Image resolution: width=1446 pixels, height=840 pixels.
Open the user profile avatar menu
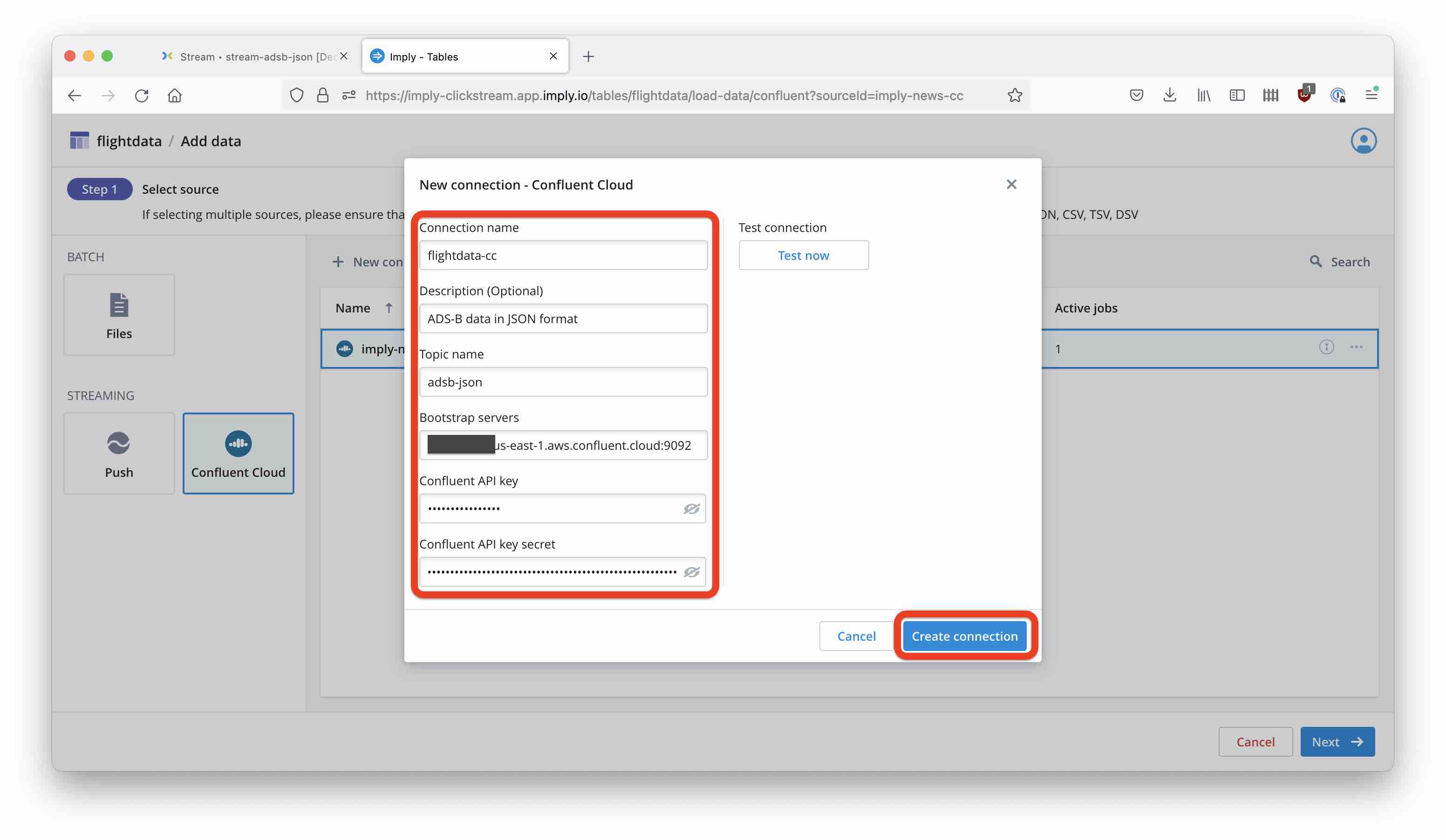coord(1364,141)
